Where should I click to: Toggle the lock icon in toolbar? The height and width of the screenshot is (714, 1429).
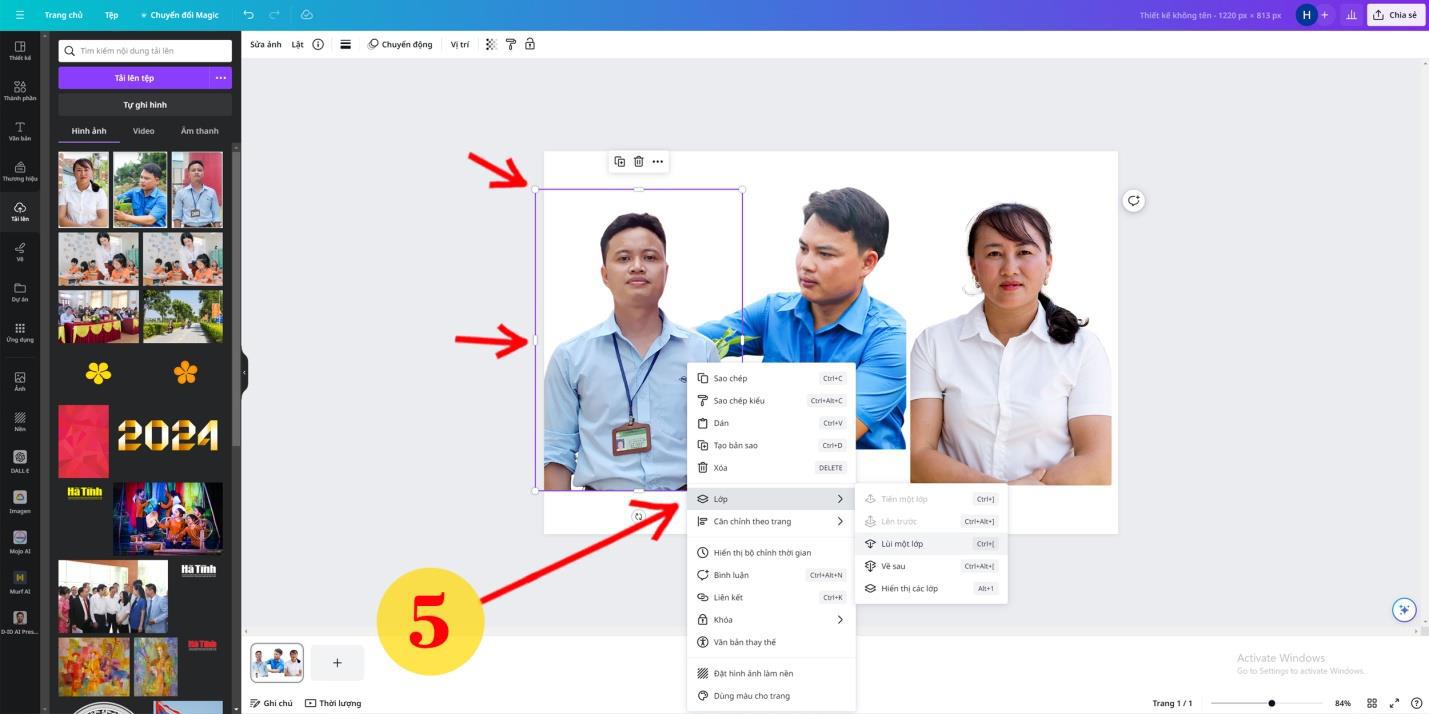(x=530, y=44)
